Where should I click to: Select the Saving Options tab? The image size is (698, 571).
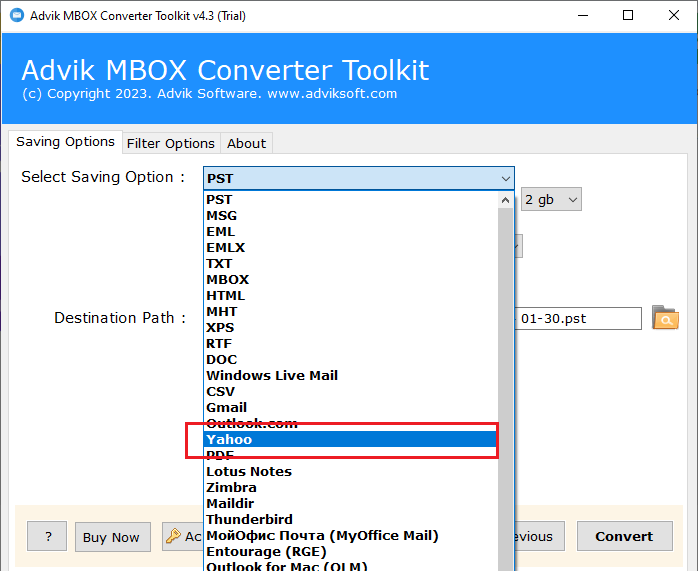pyautogui.click(x=65, y=142)
